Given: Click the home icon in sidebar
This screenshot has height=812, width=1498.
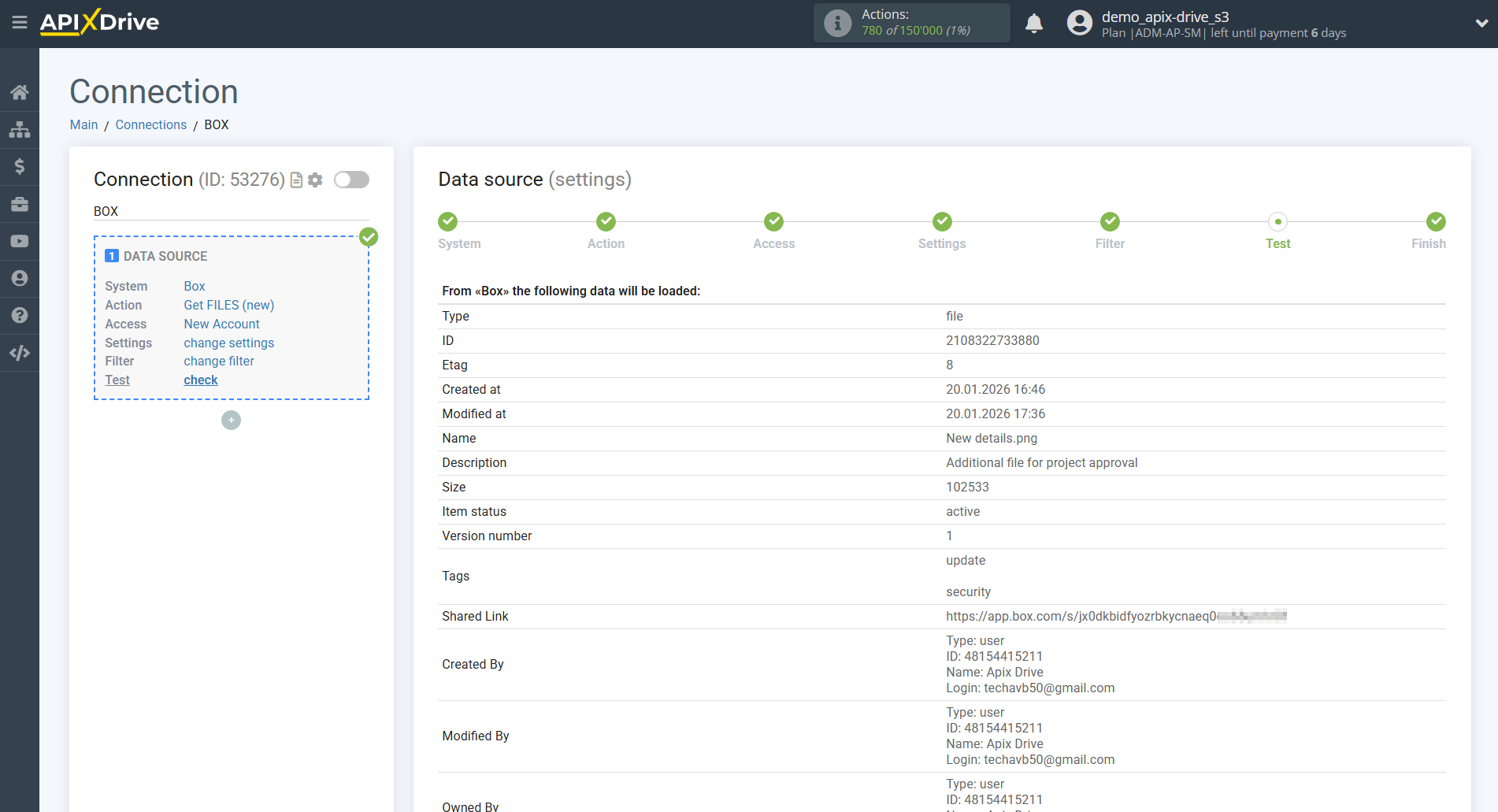Looking at the screenshot, I should pyautogui.click(x=20, y=92).
